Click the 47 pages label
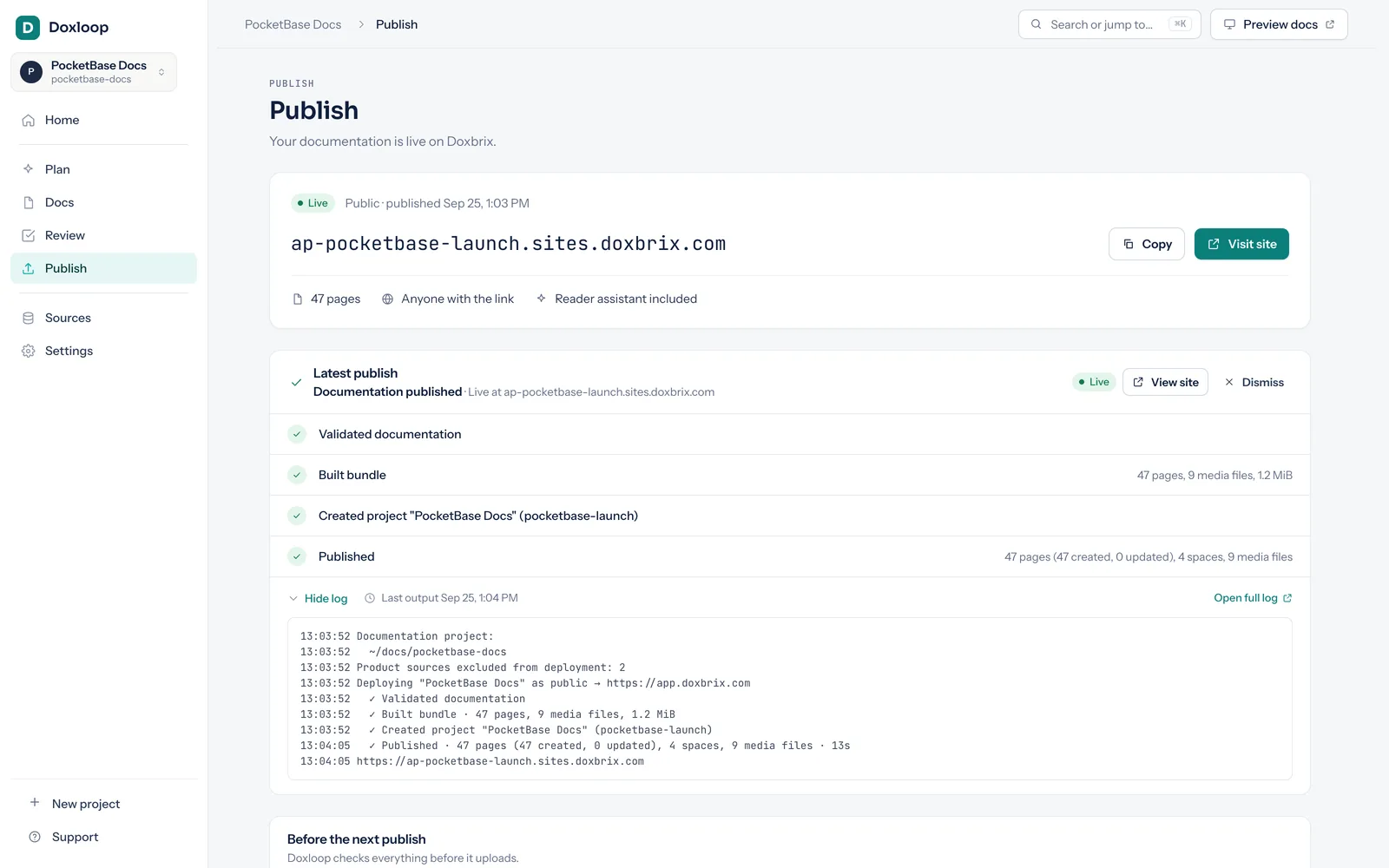 pyautogui.click(x=335, y=299)
